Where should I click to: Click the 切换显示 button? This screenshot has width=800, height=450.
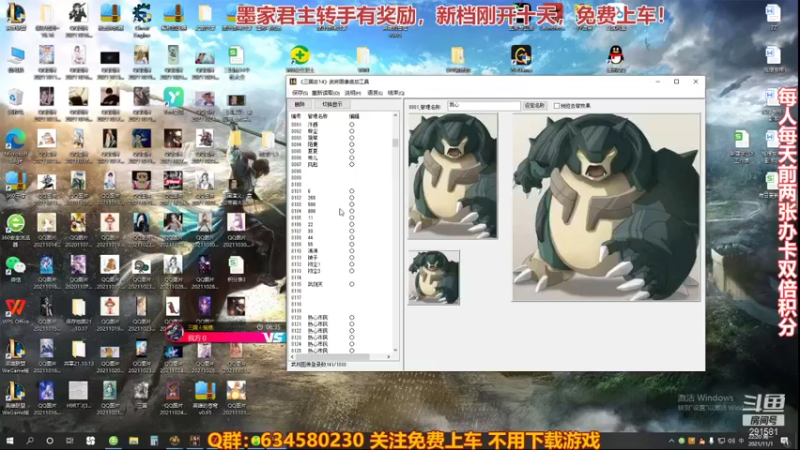pos(332,104)
